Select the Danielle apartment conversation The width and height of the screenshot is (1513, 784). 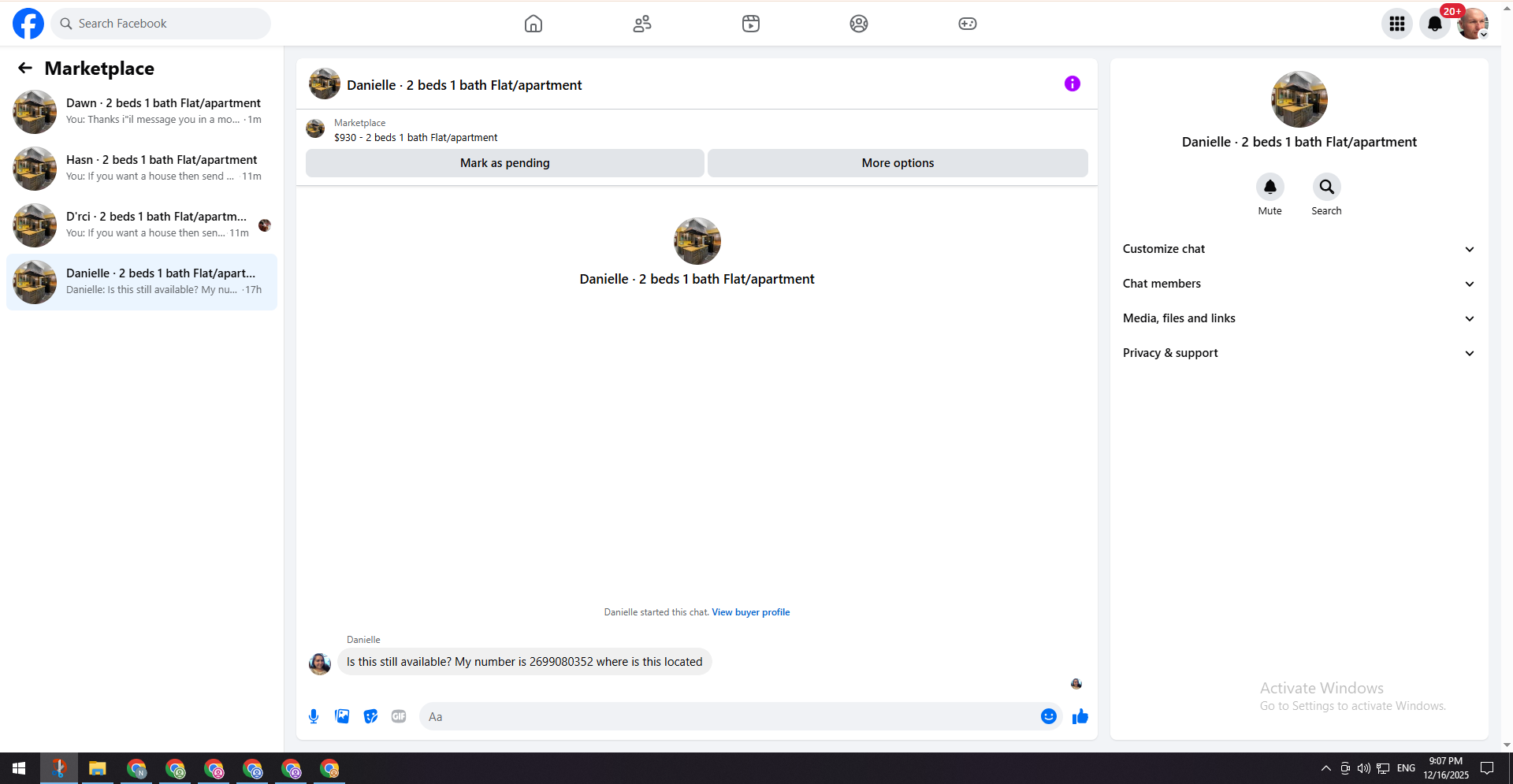click(142, 282)
